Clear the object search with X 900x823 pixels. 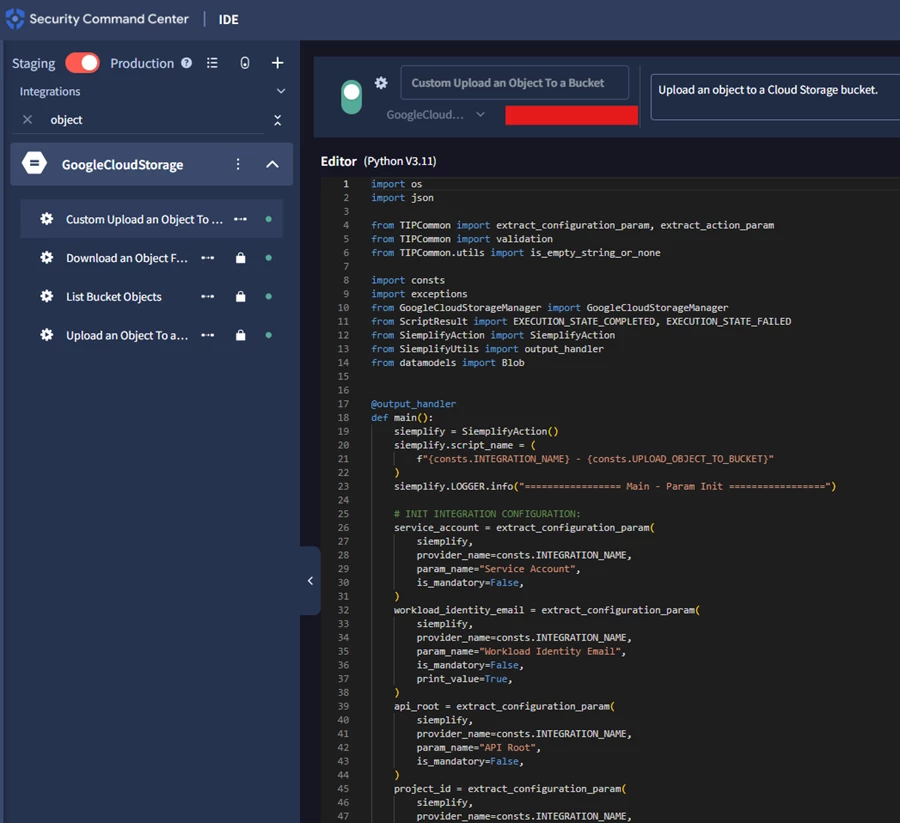coord(27,119)
